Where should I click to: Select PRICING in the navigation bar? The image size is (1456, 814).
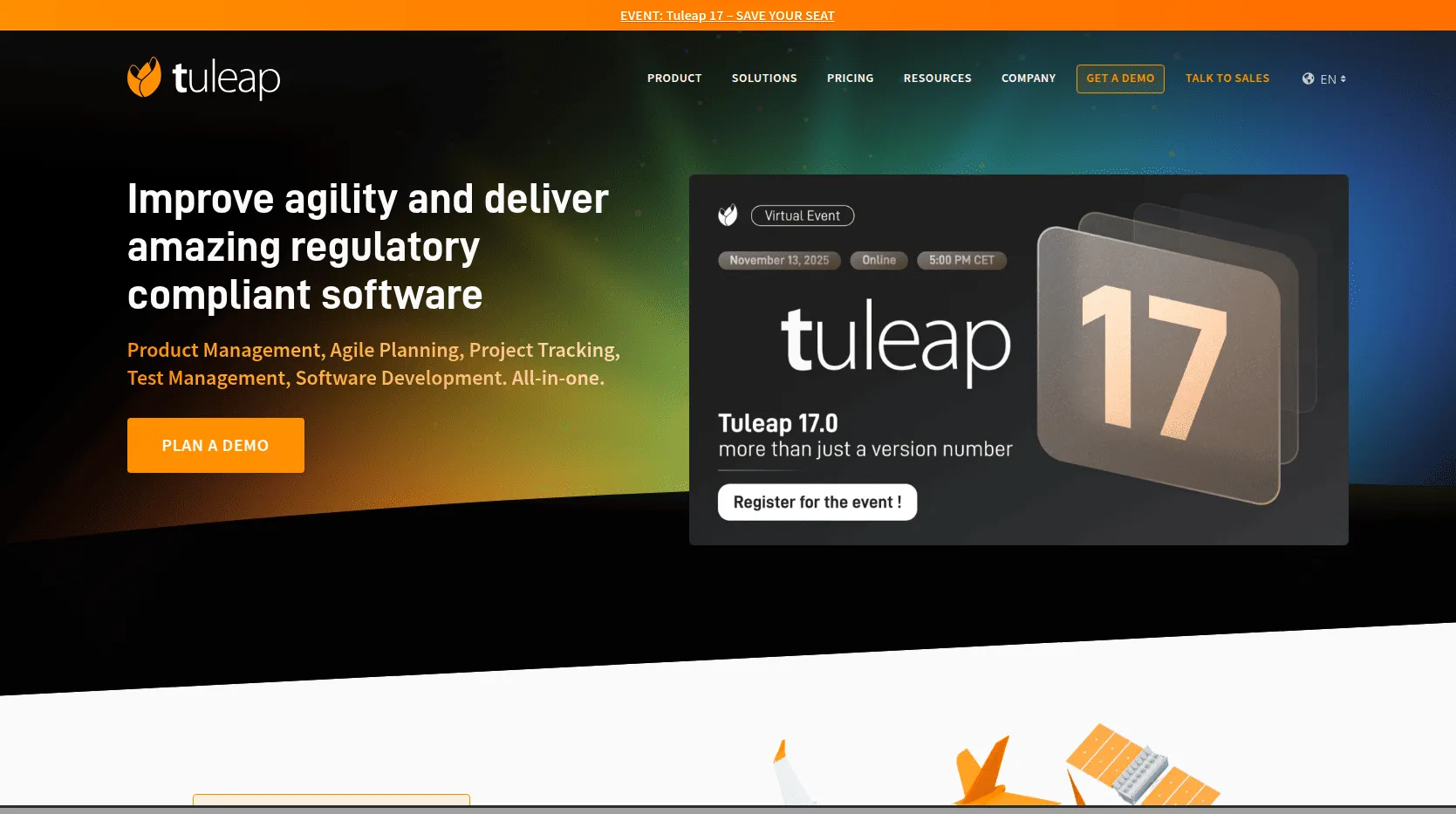pyautogui.click(x=850, y=79)
